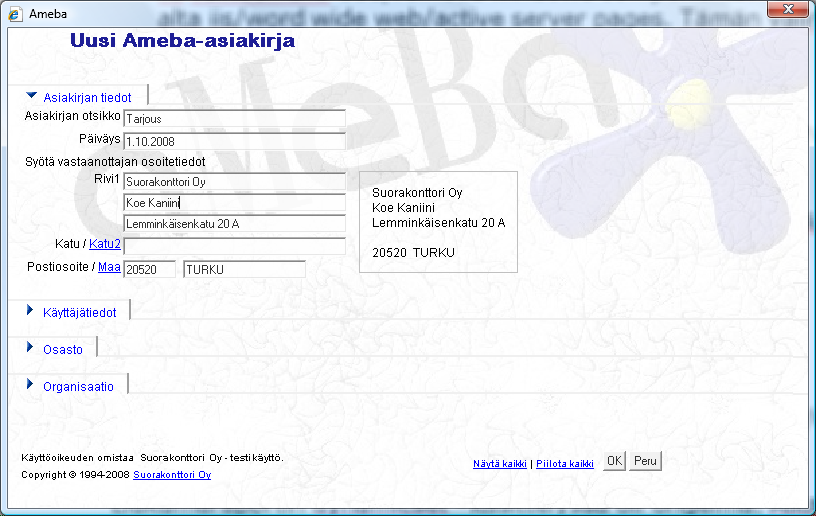Click the Näytä kaikki link
This screenshot has height=516, width=816.
(x=500, y=463)
